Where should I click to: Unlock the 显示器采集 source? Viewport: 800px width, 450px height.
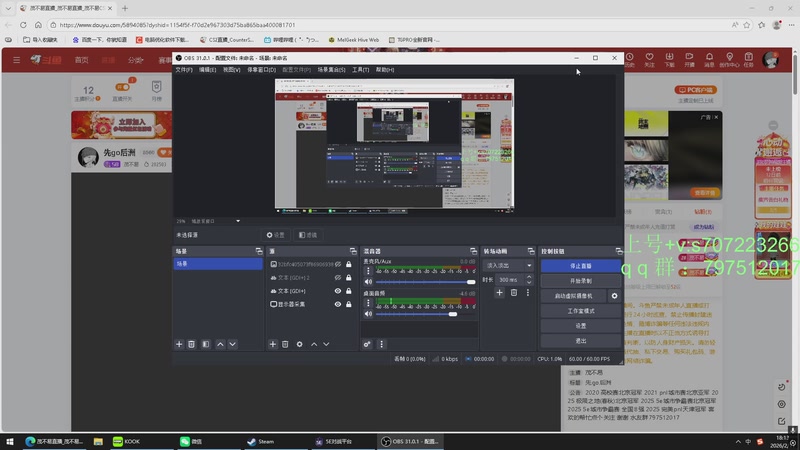pos(348,304)
